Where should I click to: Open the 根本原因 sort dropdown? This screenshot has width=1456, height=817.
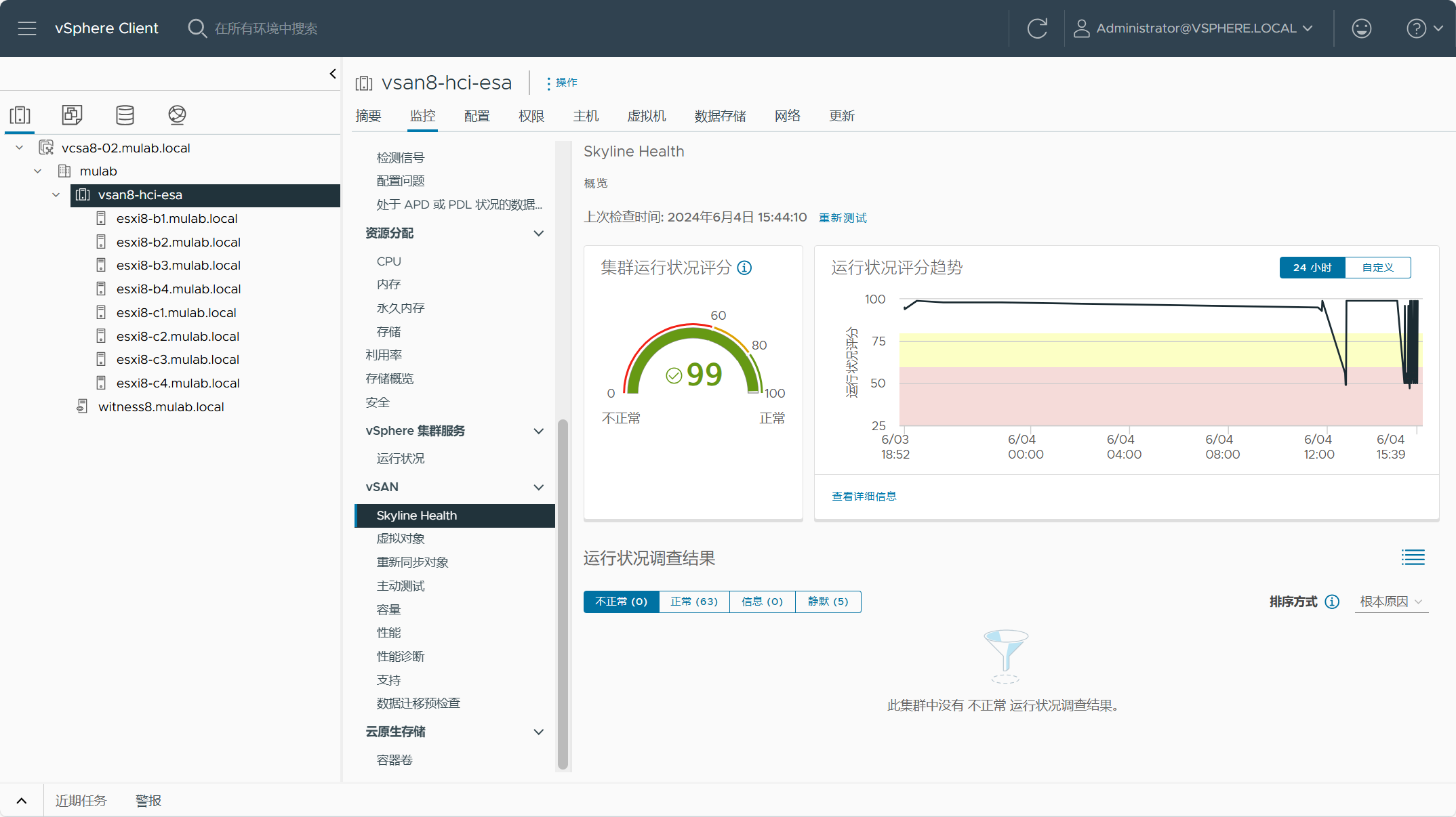tap(1391, 602)
